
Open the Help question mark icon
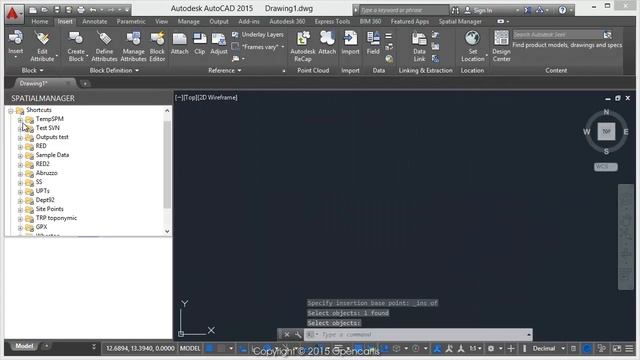(562, 10)
